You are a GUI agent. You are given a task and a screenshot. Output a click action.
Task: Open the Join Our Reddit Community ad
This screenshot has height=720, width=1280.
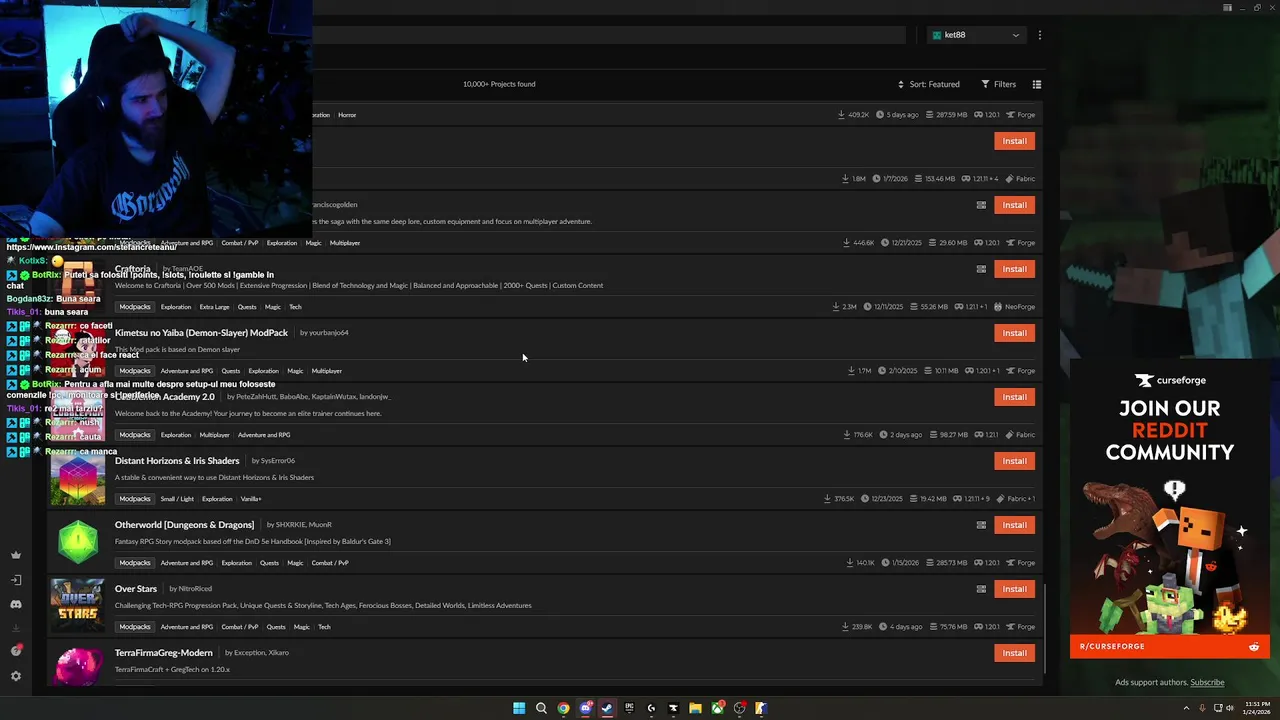pyautogui.click(x=1170, y=508)
